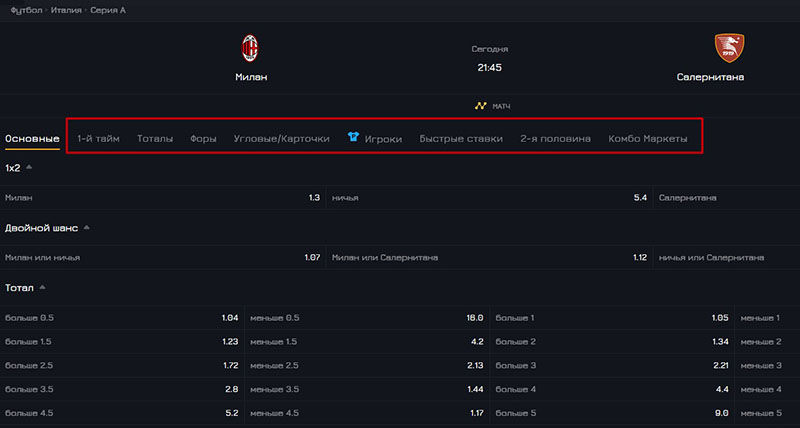Select the Основные tab
Image resolution: width=800 pixels, height=428 pixels.
(x=32, y=139)
